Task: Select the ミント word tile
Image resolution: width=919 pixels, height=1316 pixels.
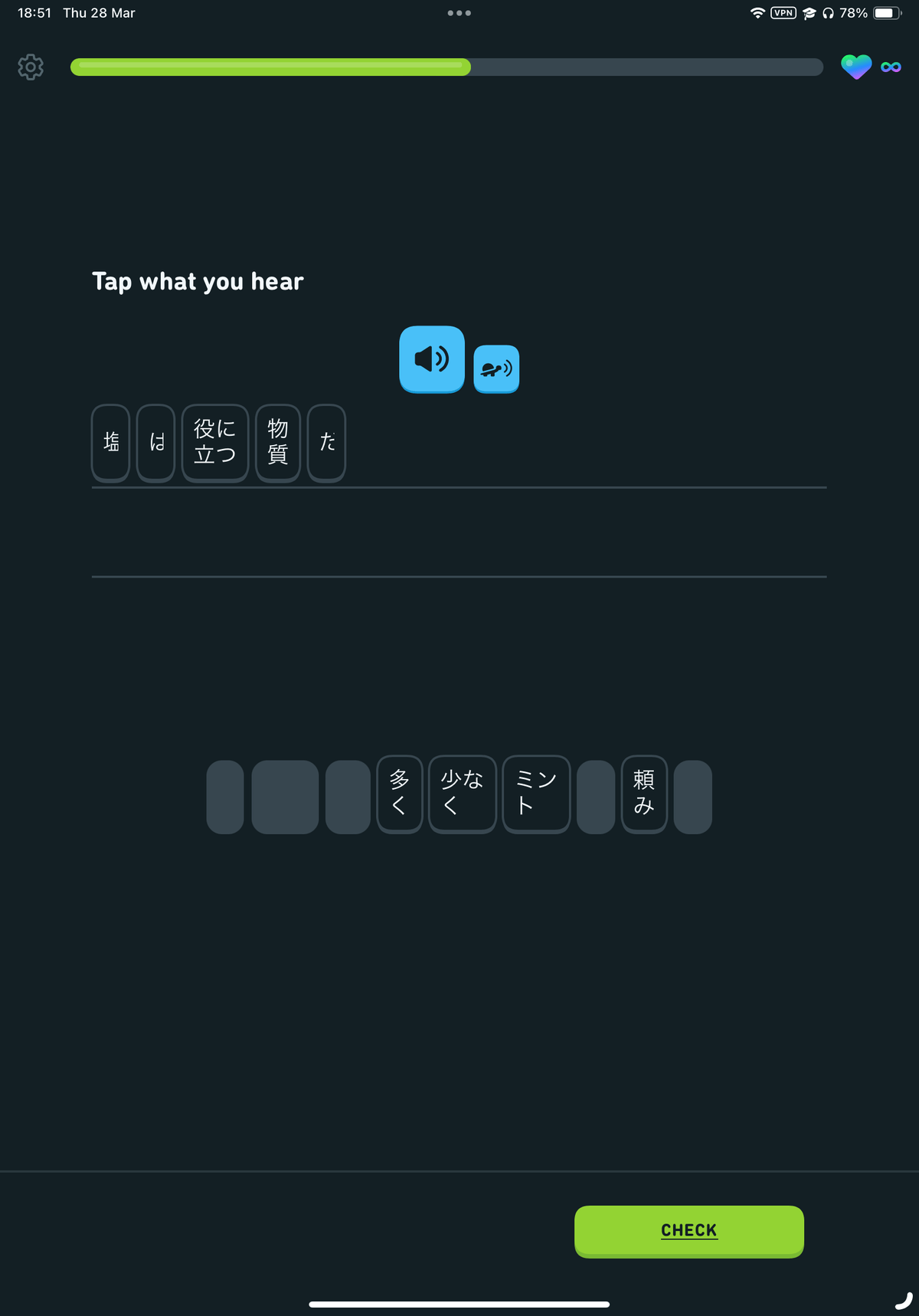Action: [536, 794]
